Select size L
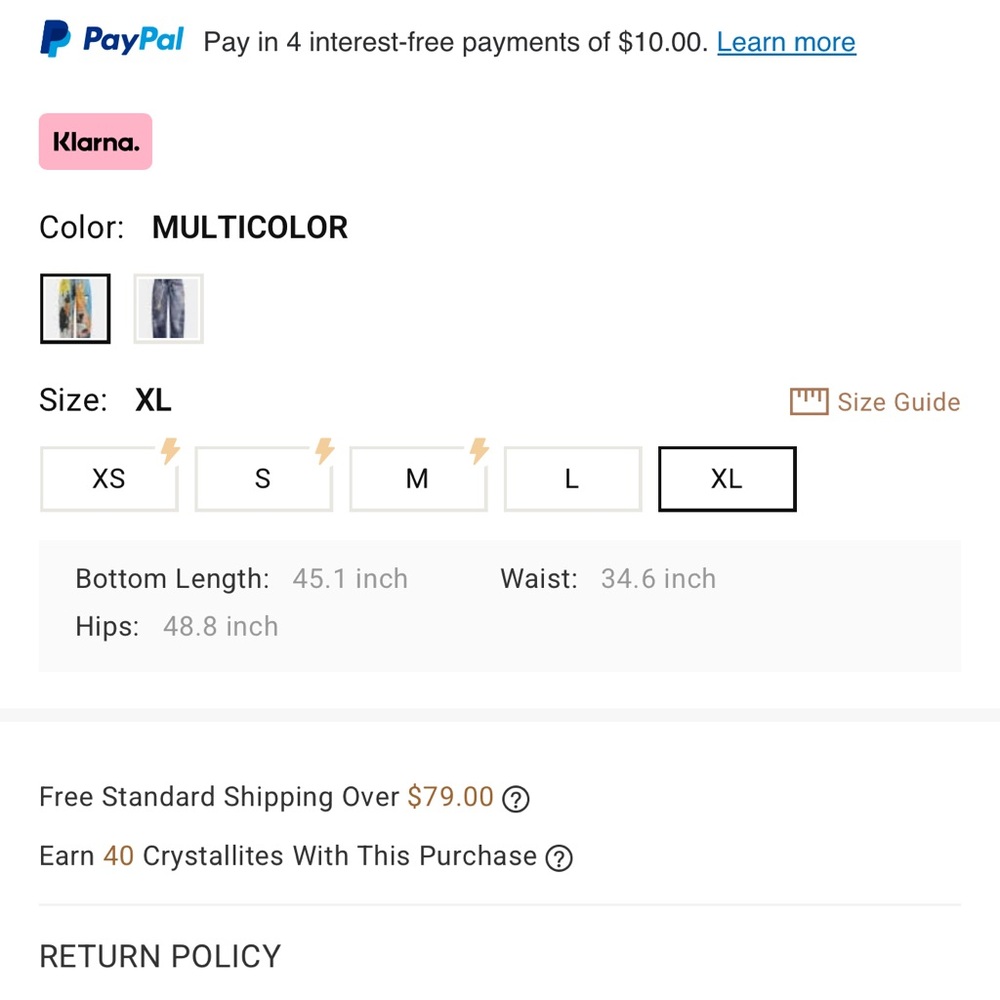Screen dimensions: 1000x1000 pyautogui.click(x=571, y=479)
